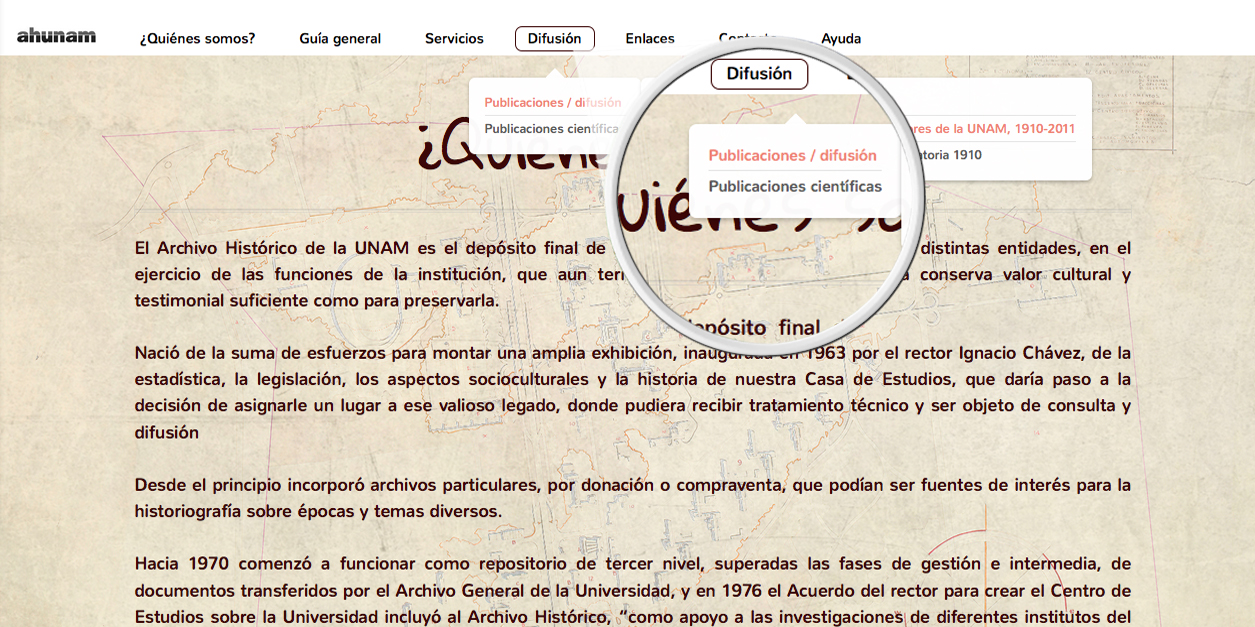Screen dimensions: 1255x627
Task: Click the unmagnified Difusión item in the navigation bar
Action: coord(555,38)
